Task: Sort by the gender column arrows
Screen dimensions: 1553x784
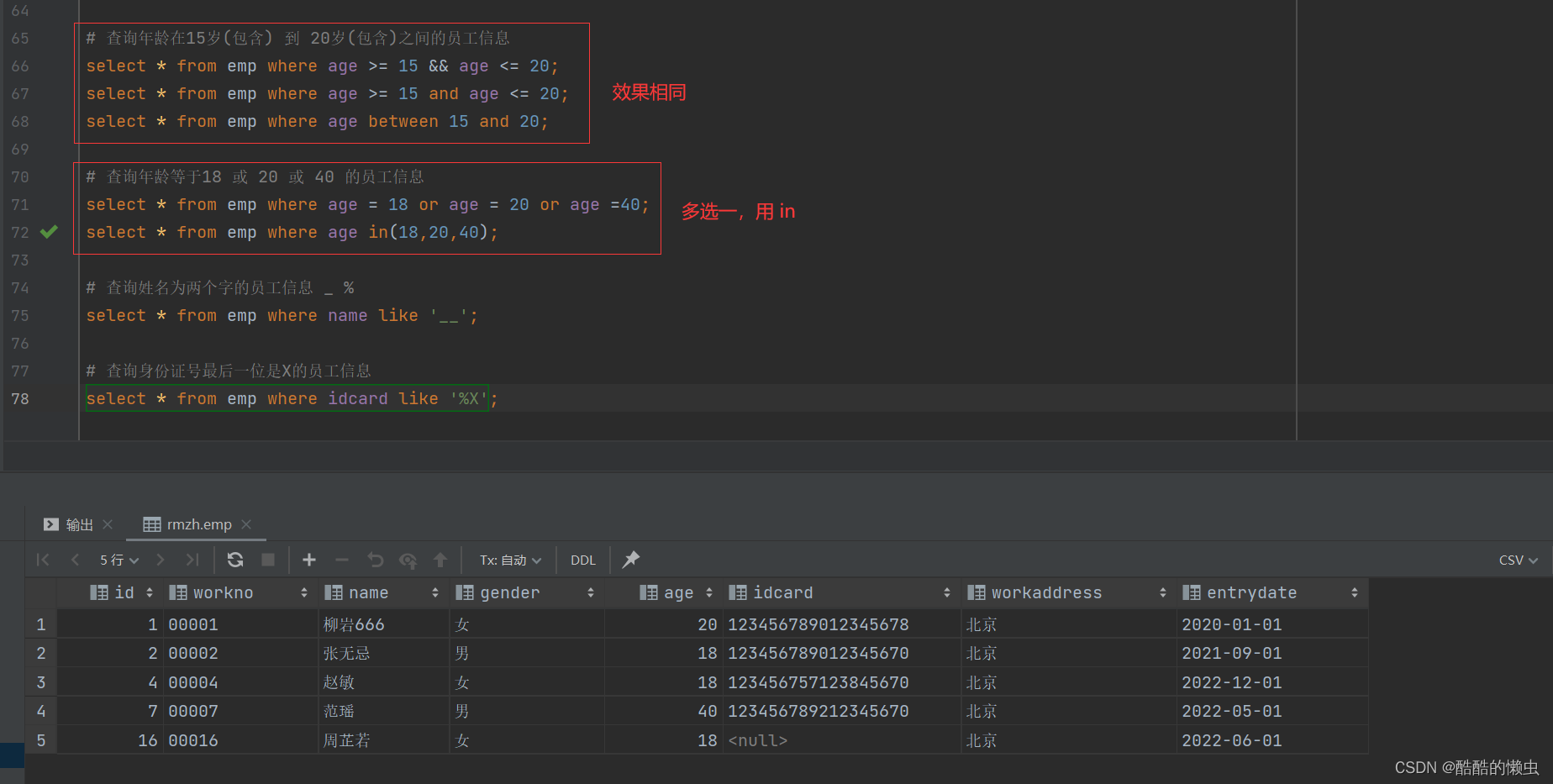Action: [591, 593]
